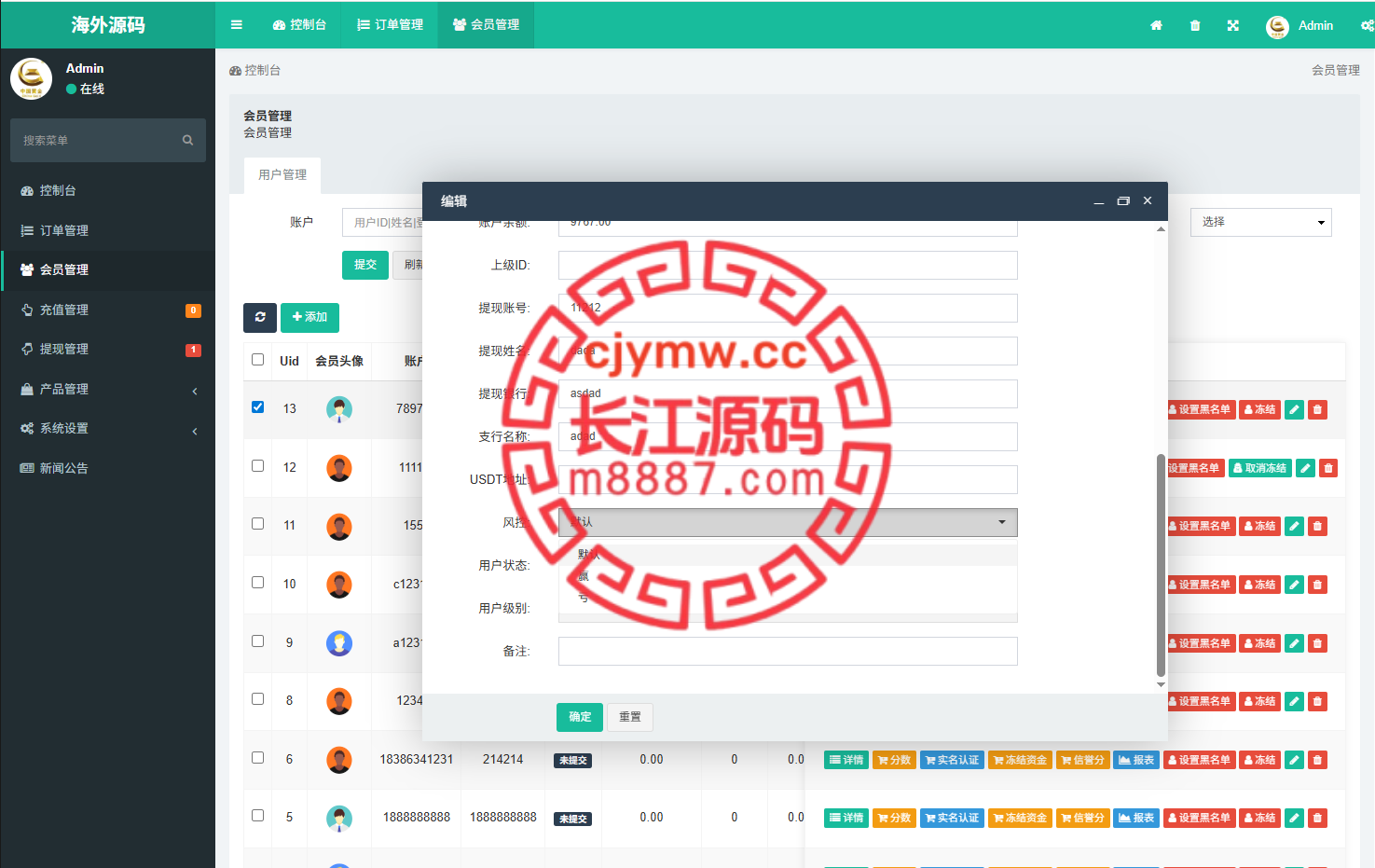Open 订单管理 in the top navigation
The width and height of the screenshot is (1375, 868).
(390, 25)
